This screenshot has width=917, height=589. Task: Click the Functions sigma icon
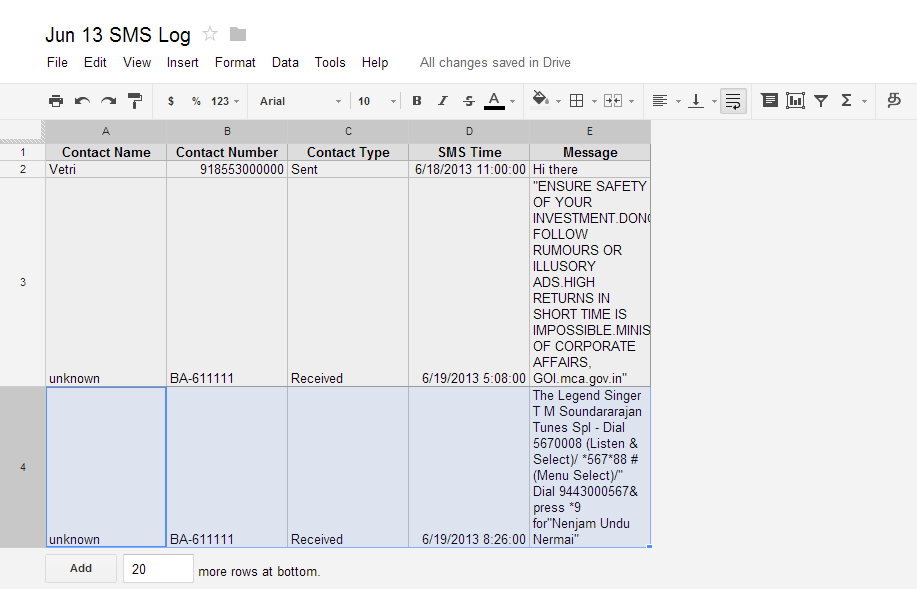846,101
